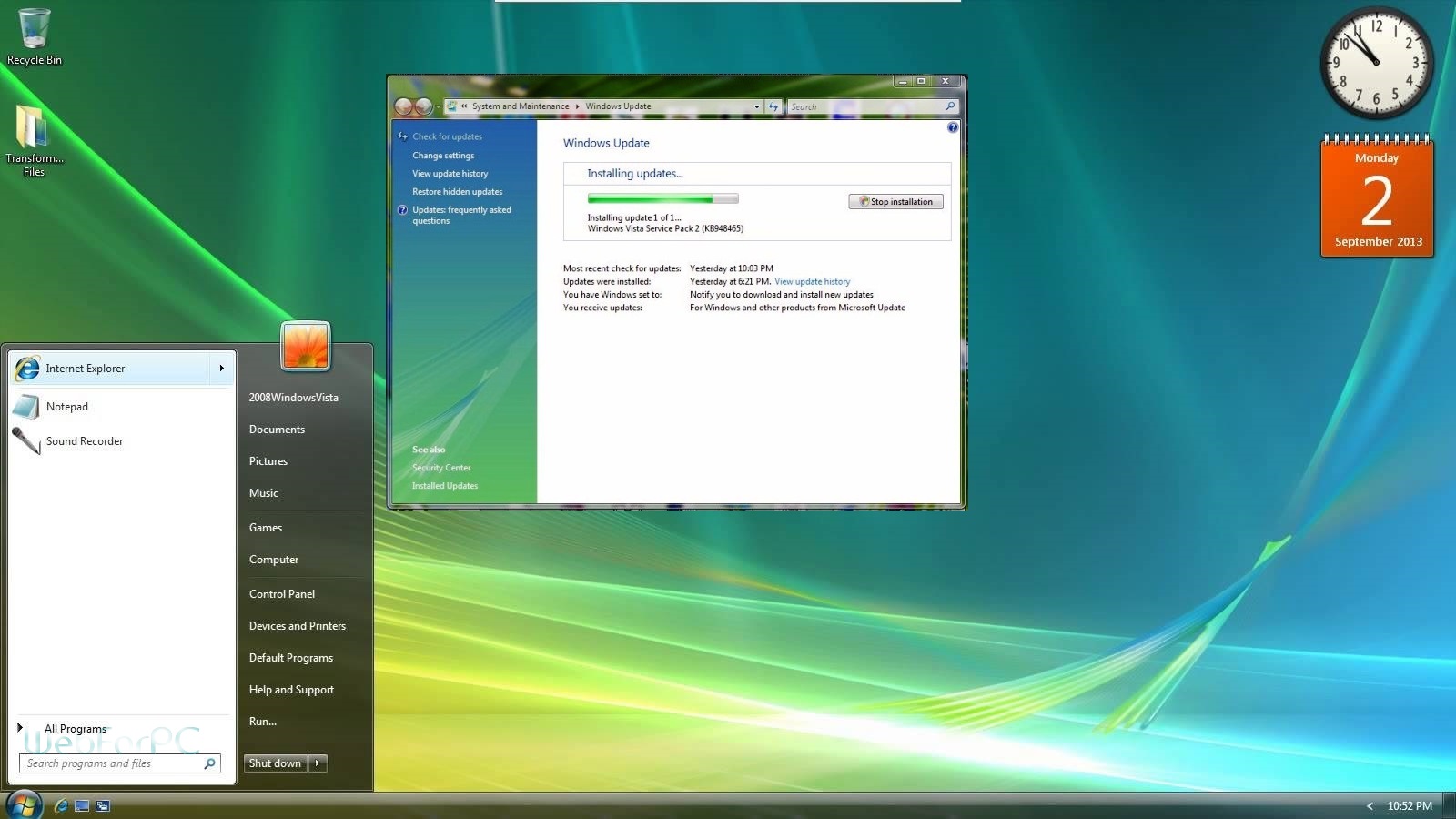This screenshot has width=1456, height=819.
Task: Open Default Programs from the Start menu
Action: click(x=291, y=658)
